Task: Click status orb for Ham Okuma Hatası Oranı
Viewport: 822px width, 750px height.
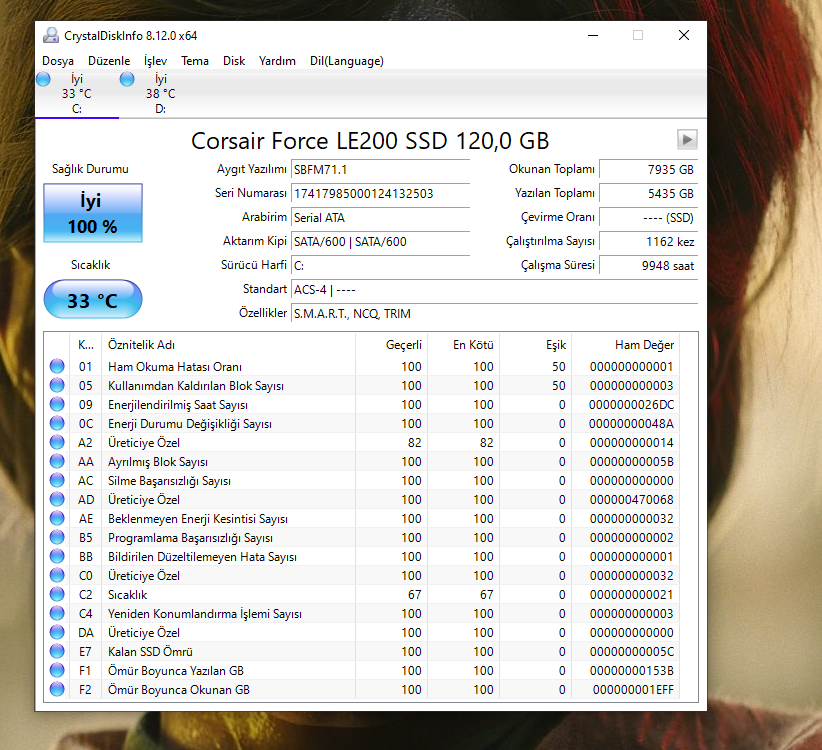Action: 57,366
